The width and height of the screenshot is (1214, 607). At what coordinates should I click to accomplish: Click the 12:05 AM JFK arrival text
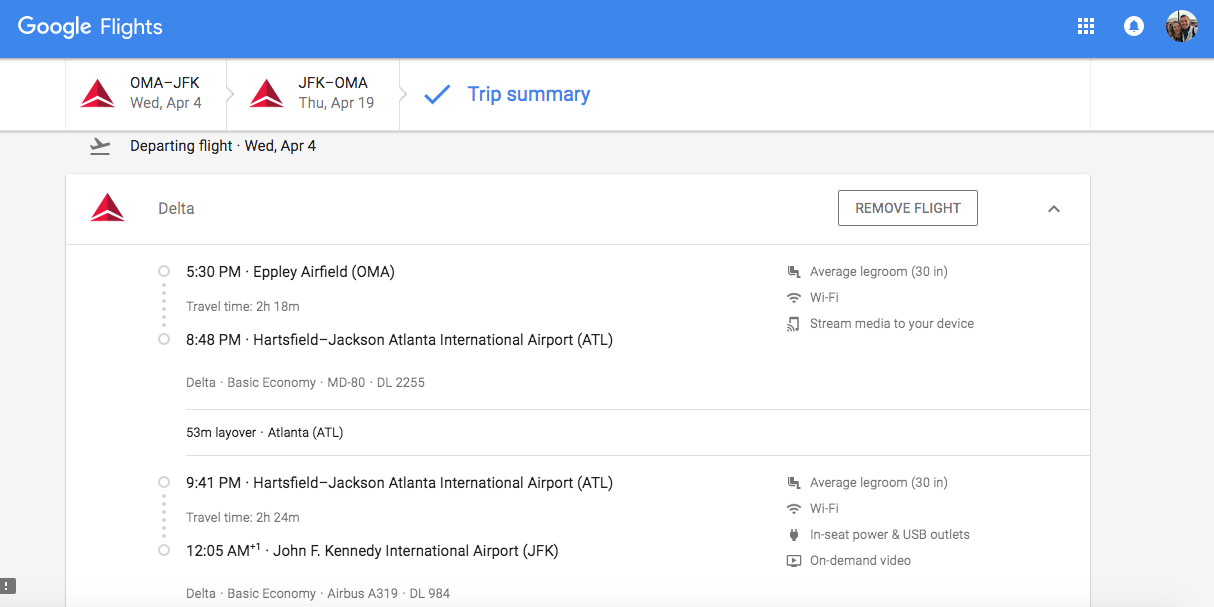point(372,550)
